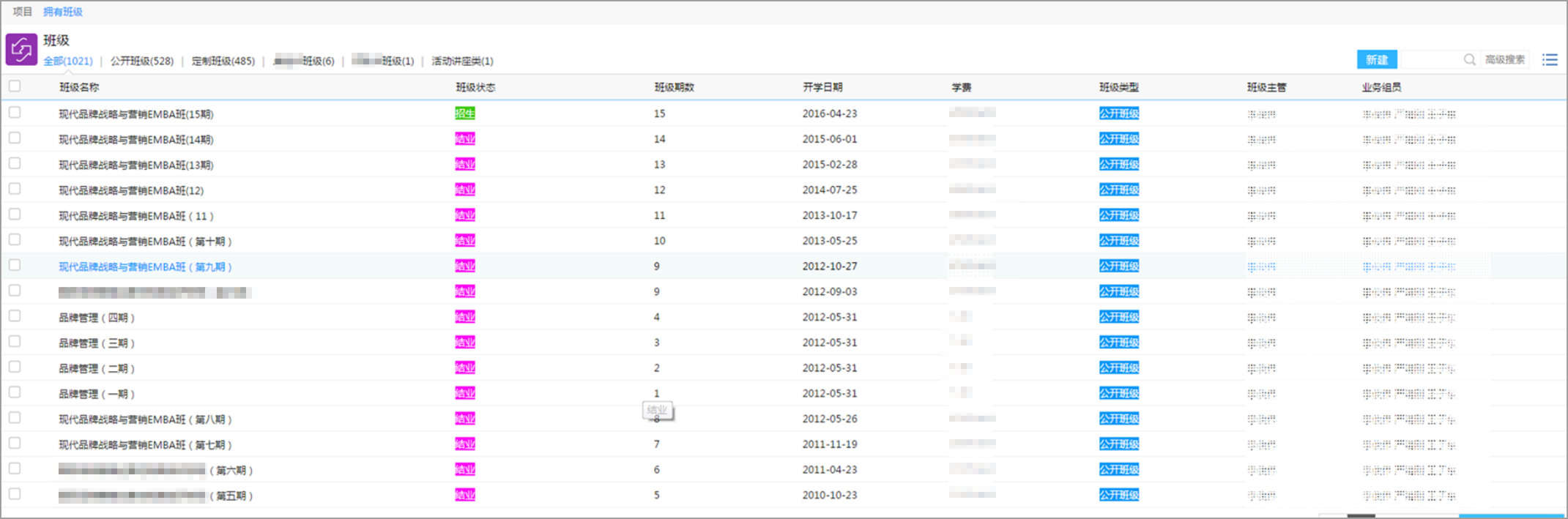Viewport: 1568px width, 519px height.
Task: Open the 班级(1) filter tab
Action: coord(383,61)
